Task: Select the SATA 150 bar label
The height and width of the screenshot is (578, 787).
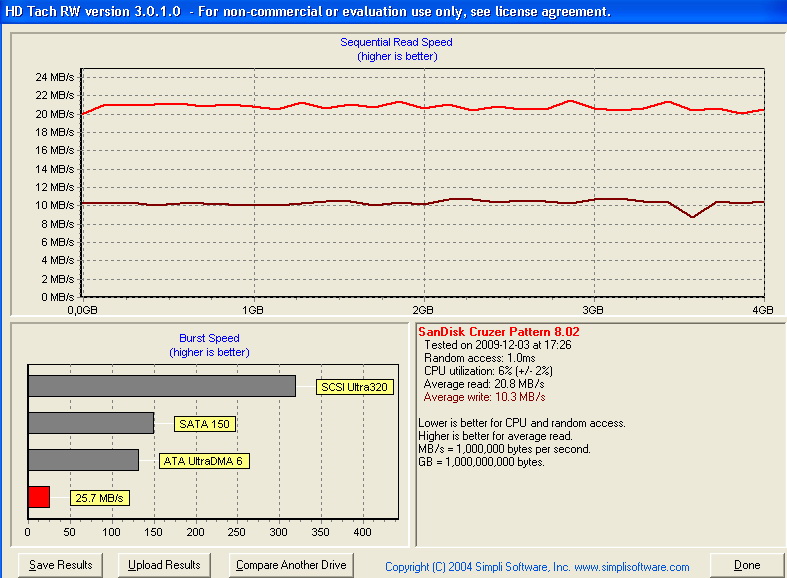Action: [204, 424]
